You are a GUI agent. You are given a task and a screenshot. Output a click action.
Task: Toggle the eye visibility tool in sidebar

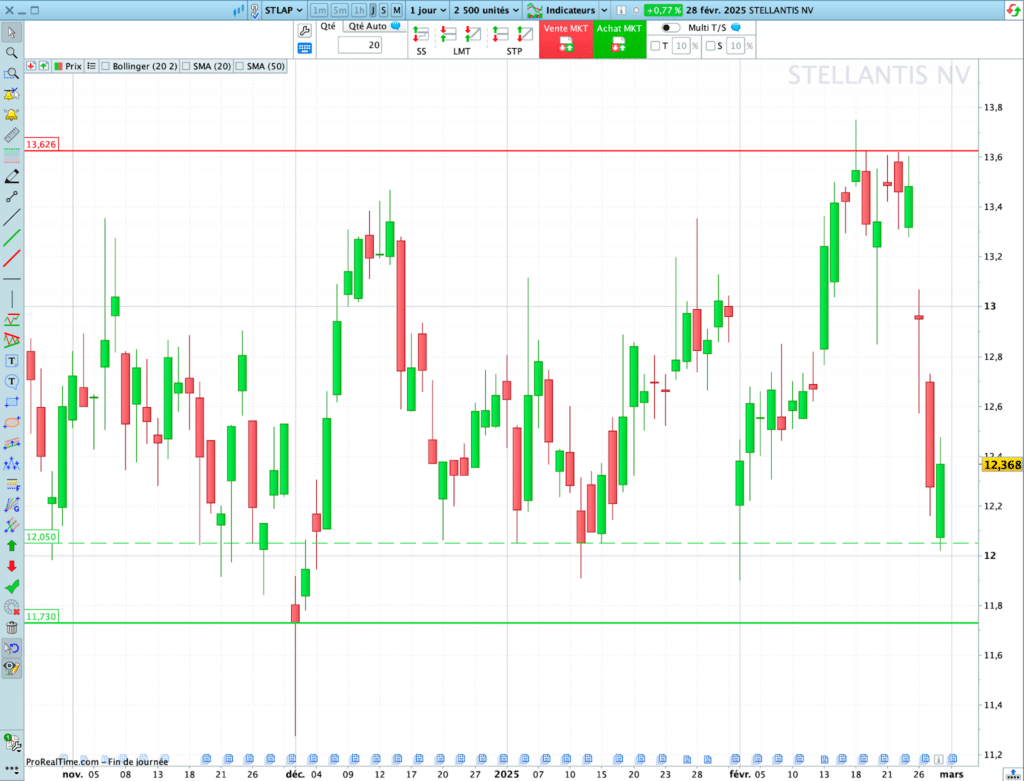click(12, 668)
